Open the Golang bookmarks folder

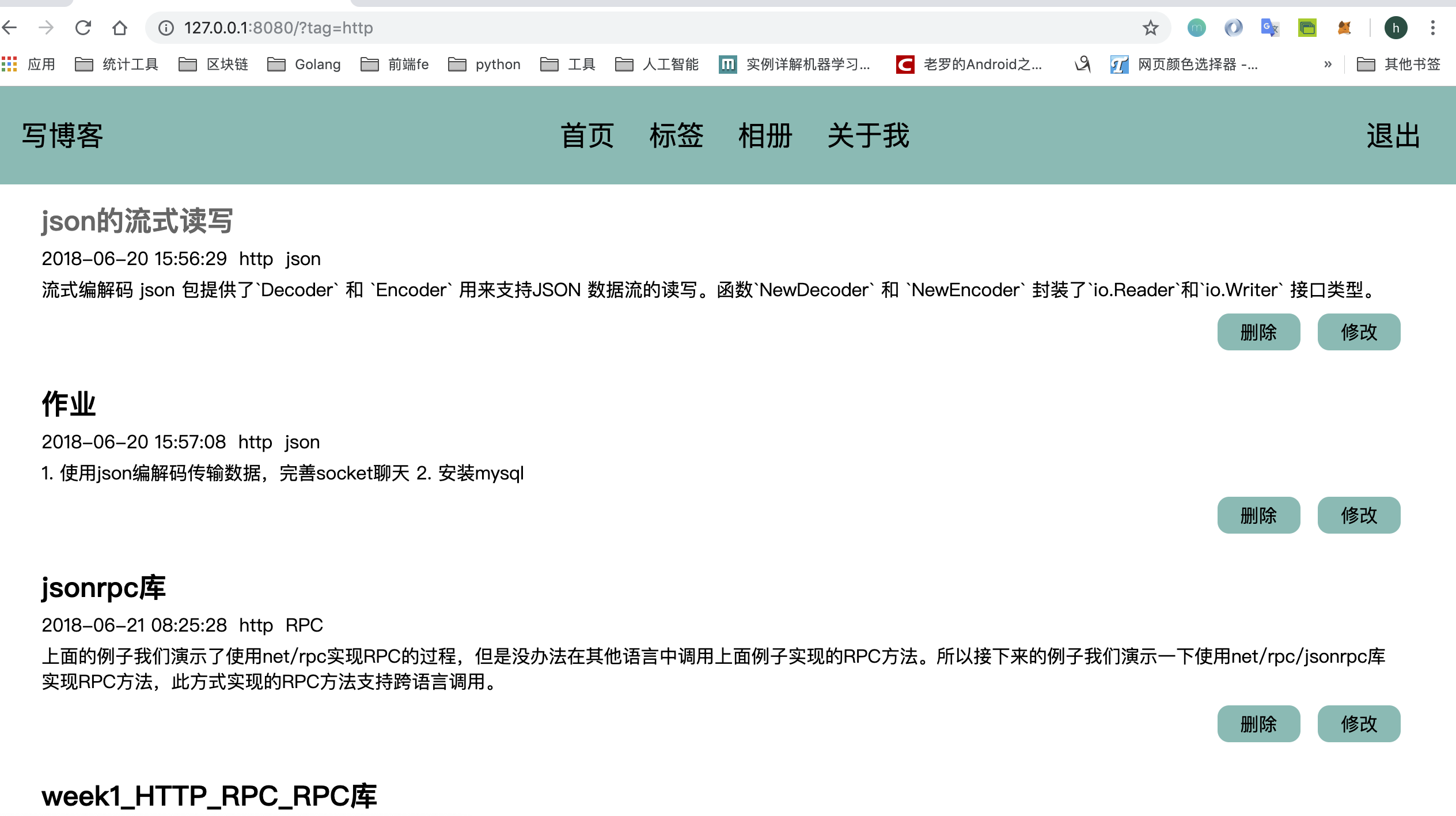point(304,64)
